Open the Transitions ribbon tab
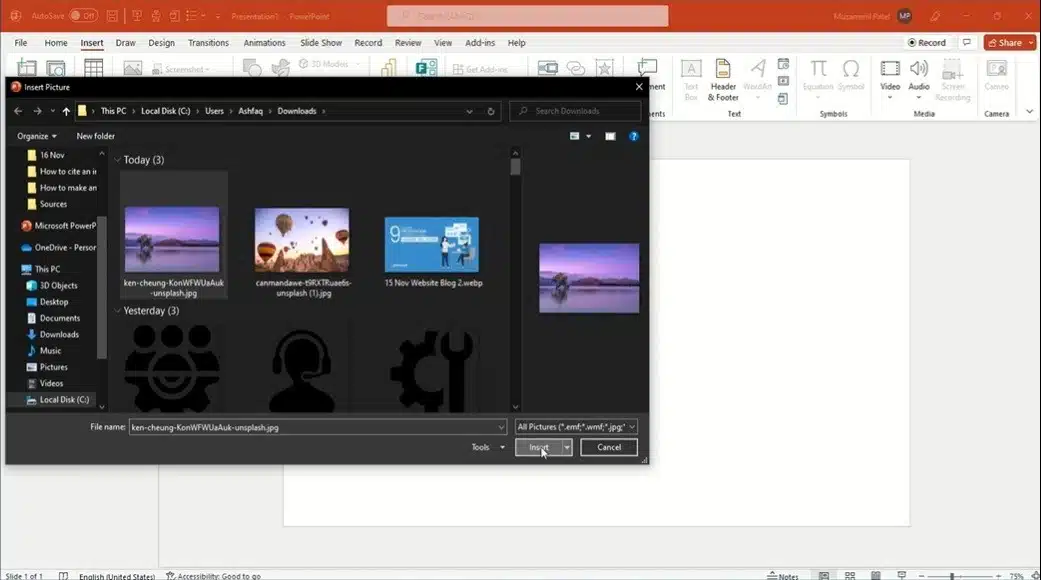Viewport: 1041px width, 580px height. [x=208, y=43]
